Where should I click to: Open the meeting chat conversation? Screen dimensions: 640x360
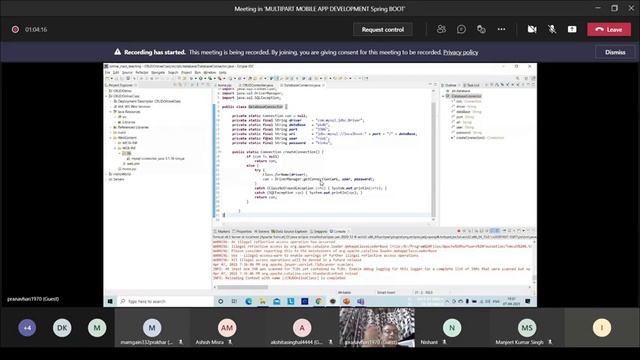point(461,29)
